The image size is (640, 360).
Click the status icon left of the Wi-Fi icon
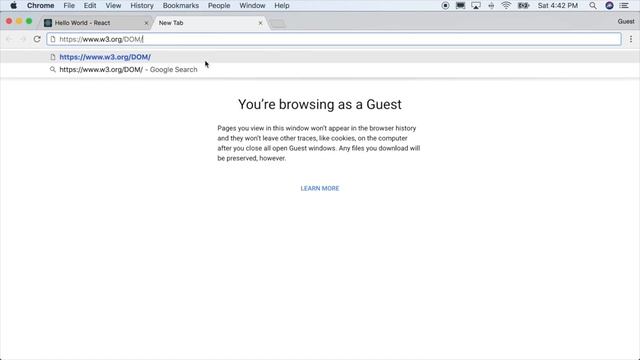coord(491,5)
